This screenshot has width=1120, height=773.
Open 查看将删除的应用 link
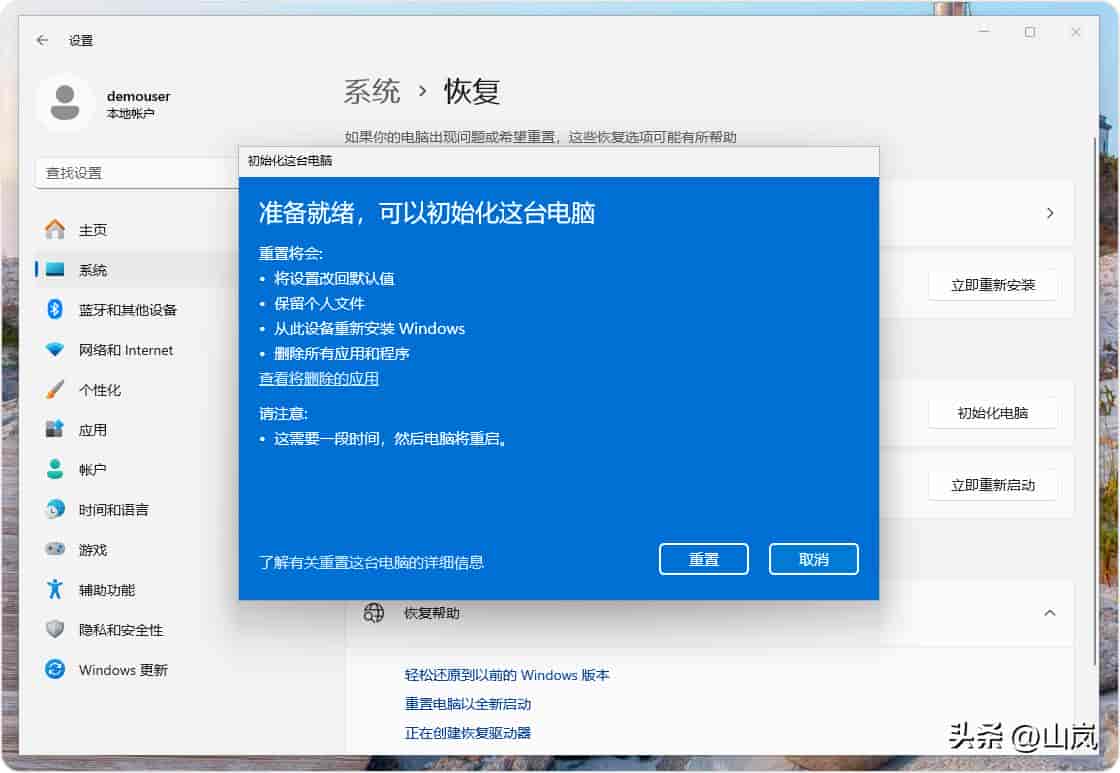tap(319, 379)
